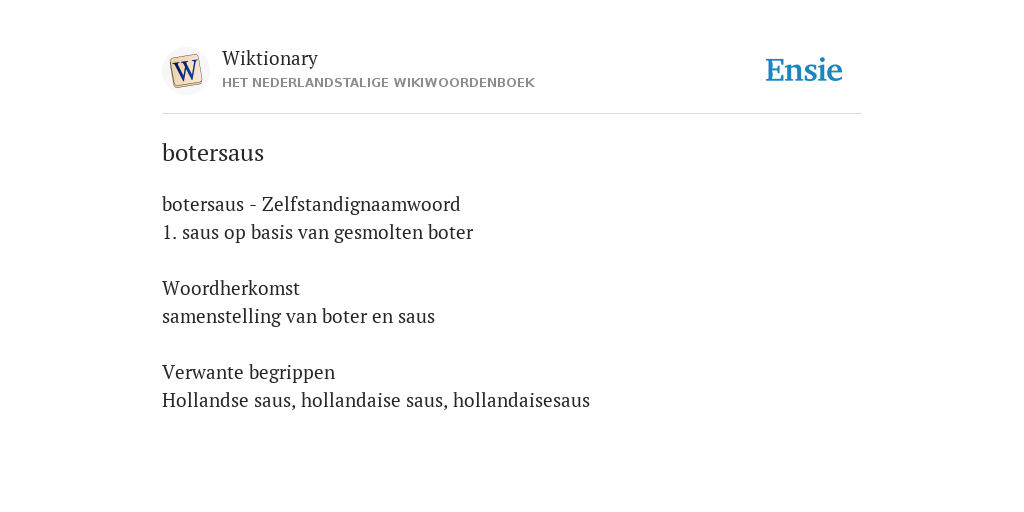The height and width of the screenshot is (512, 1024).
Task: Click the Wiktionary source title
Action: point(270,59)
